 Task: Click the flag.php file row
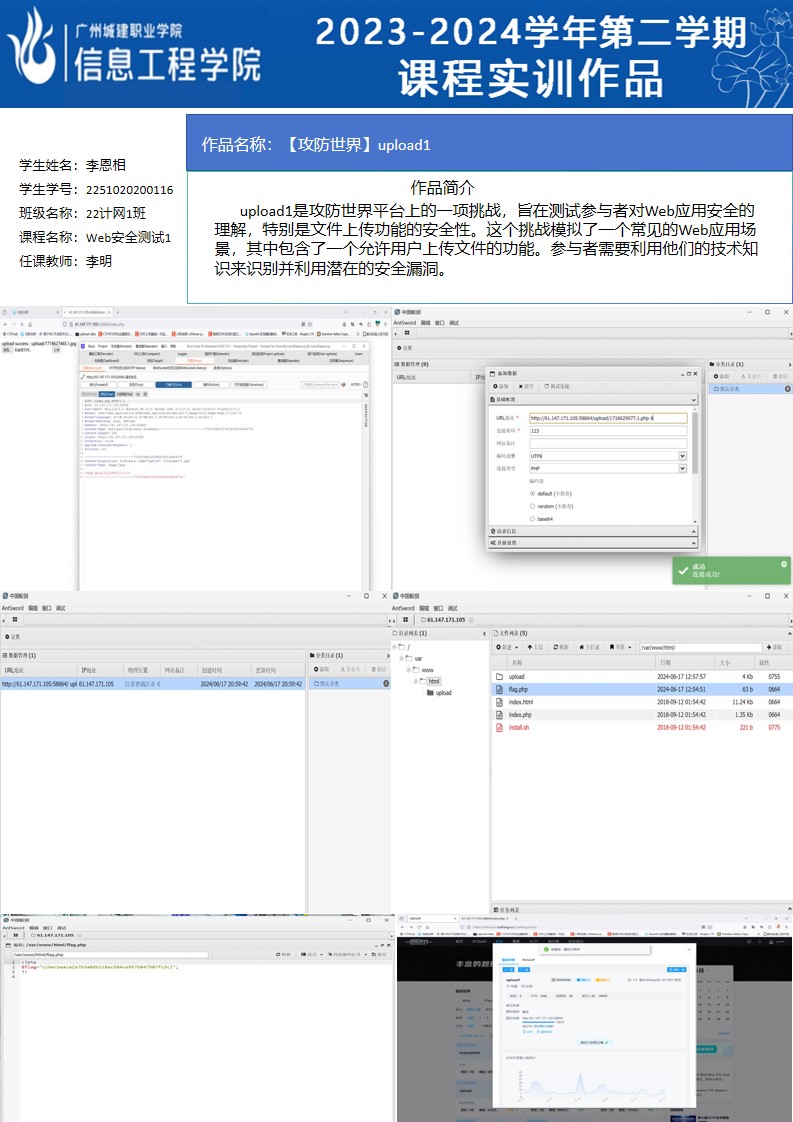coord(518,689)
